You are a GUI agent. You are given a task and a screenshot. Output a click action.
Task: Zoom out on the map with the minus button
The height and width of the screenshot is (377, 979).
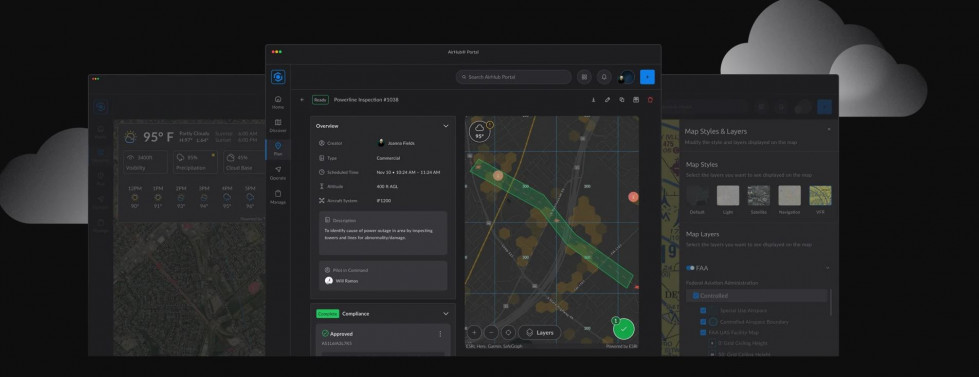(x=491, y=333)
